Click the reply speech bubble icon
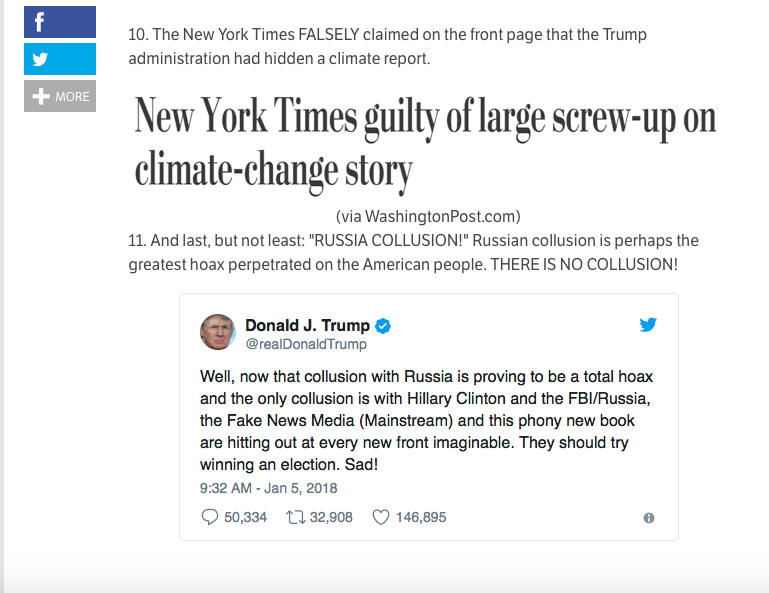 [x=210, y=517]
